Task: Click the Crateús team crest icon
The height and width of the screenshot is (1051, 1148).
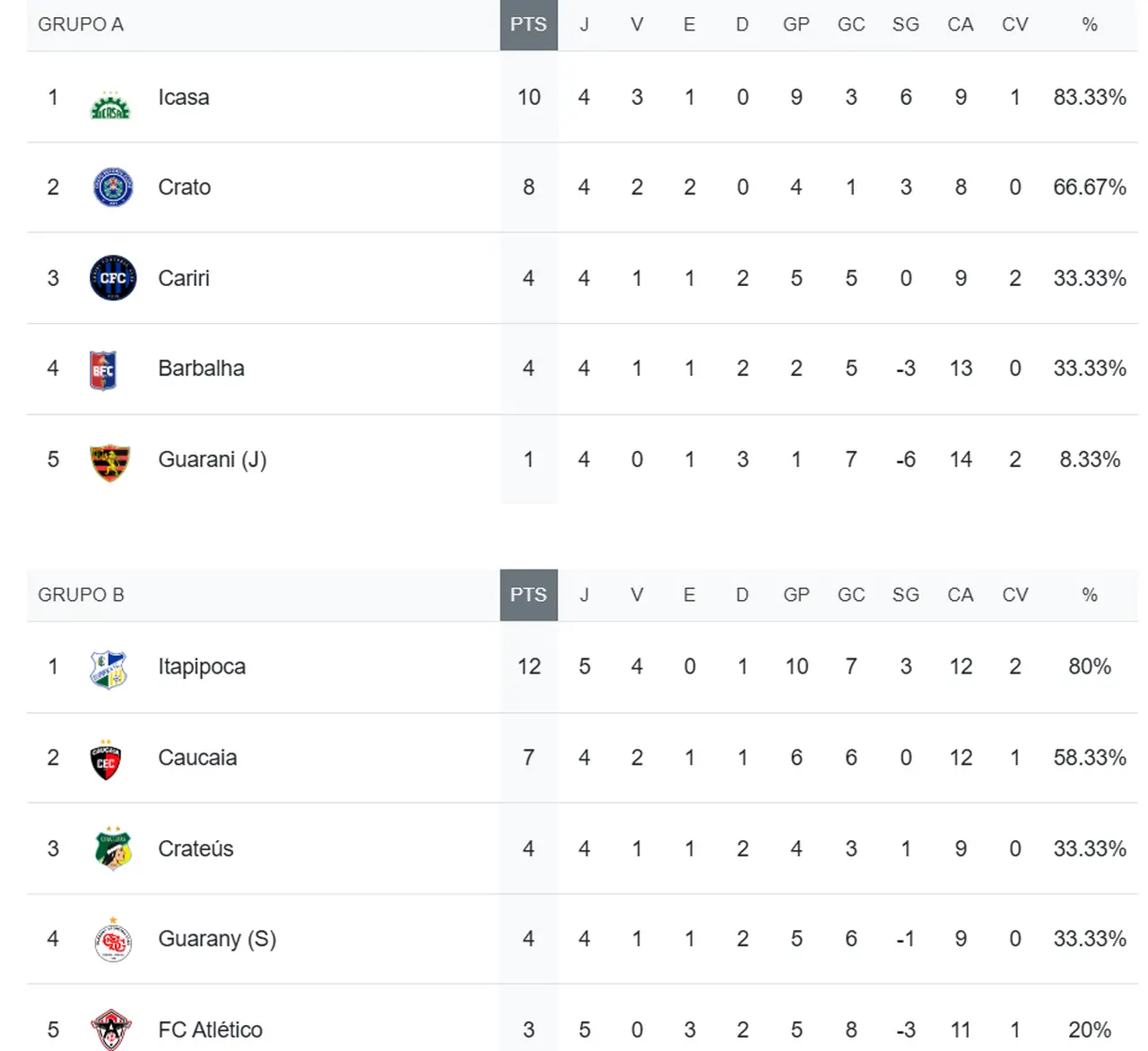Action: click(x=113, y=849)
